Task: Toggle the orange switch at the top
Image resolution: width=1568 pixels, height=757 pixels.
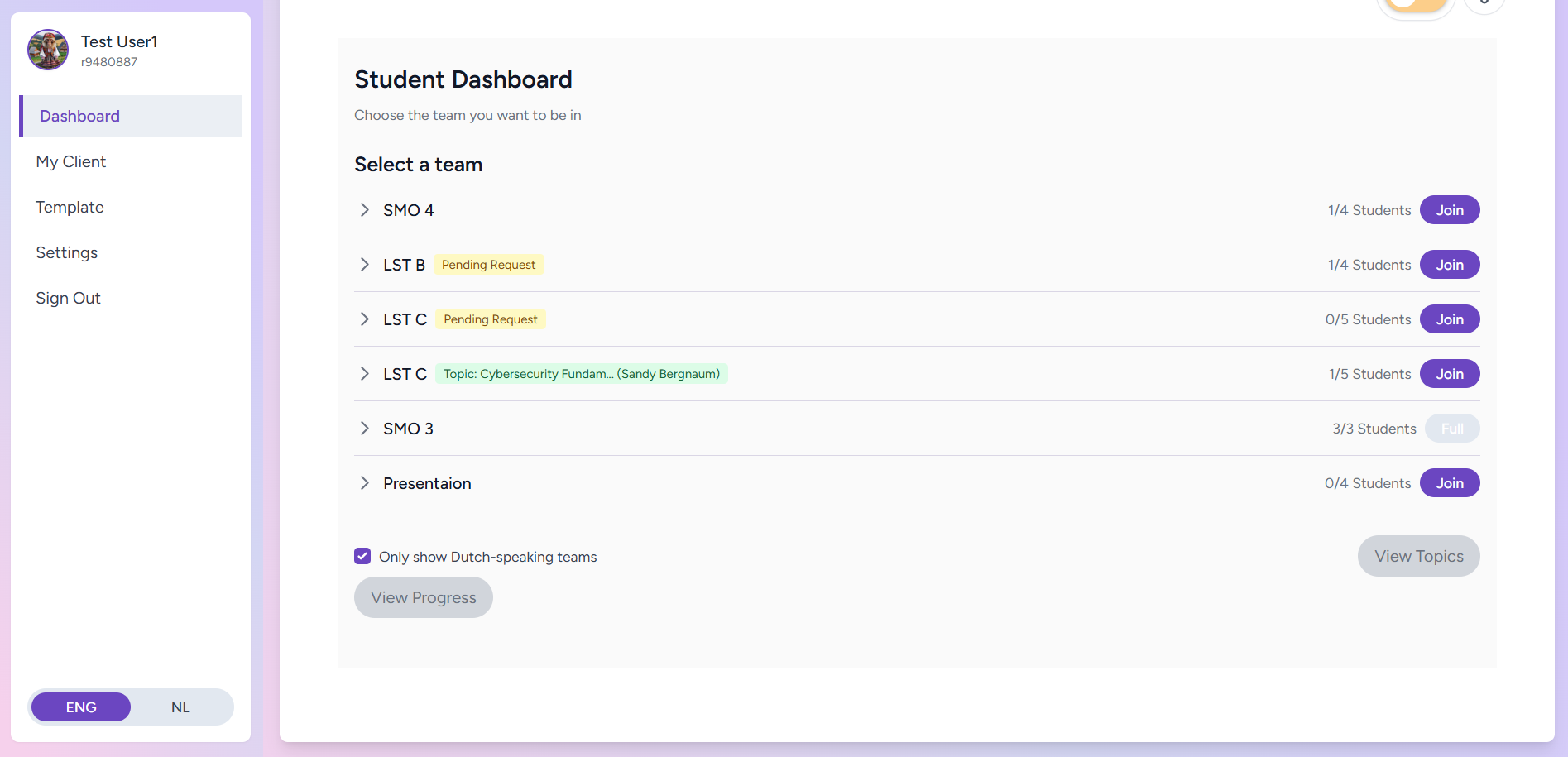Action: pyautogui.click(x=1416, y=5)
